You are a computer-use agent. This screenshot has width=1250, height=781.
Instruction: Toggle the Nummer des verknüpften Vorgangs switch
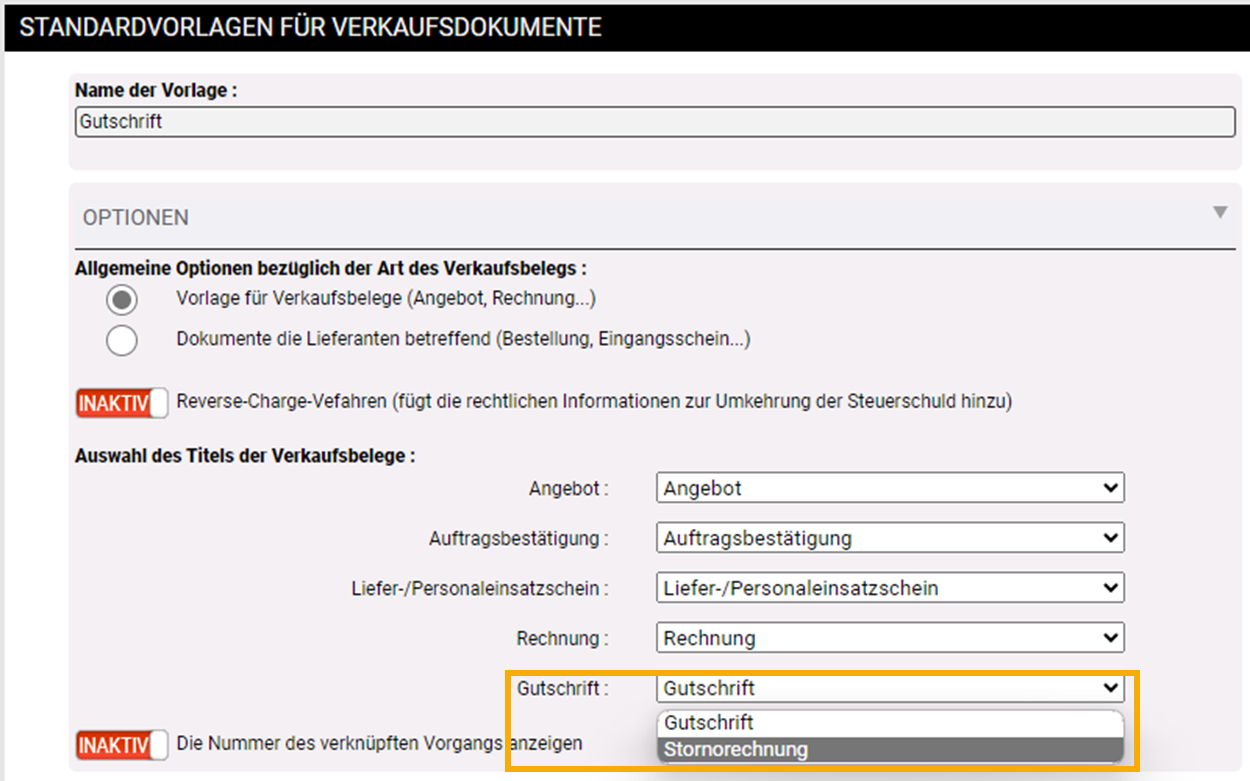(x=122, y=744)
